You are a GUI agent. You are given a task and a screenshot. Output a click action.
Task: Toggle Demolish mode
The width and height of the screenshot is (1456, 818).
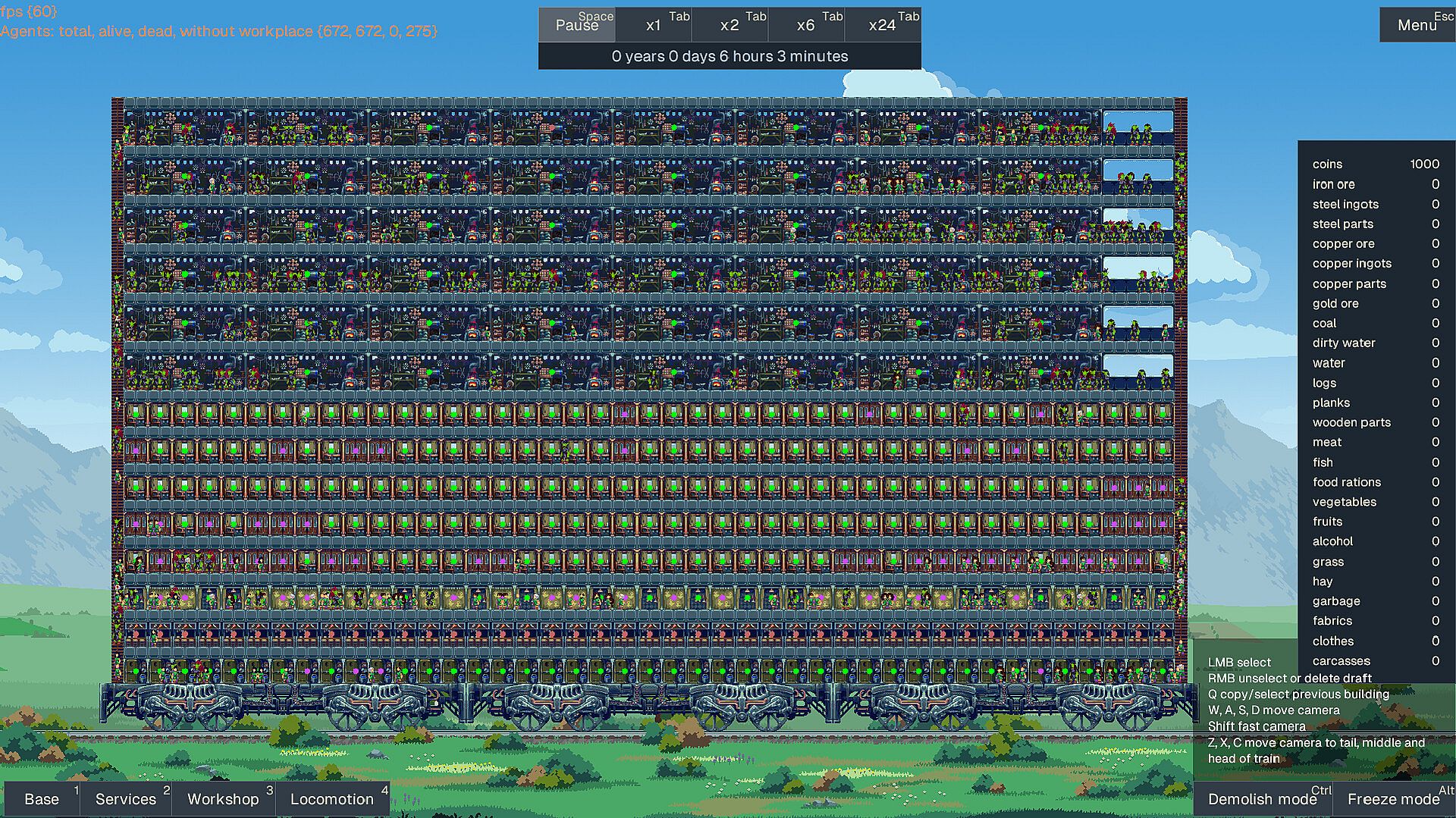pyautogui.click(x=1263, y=799)
